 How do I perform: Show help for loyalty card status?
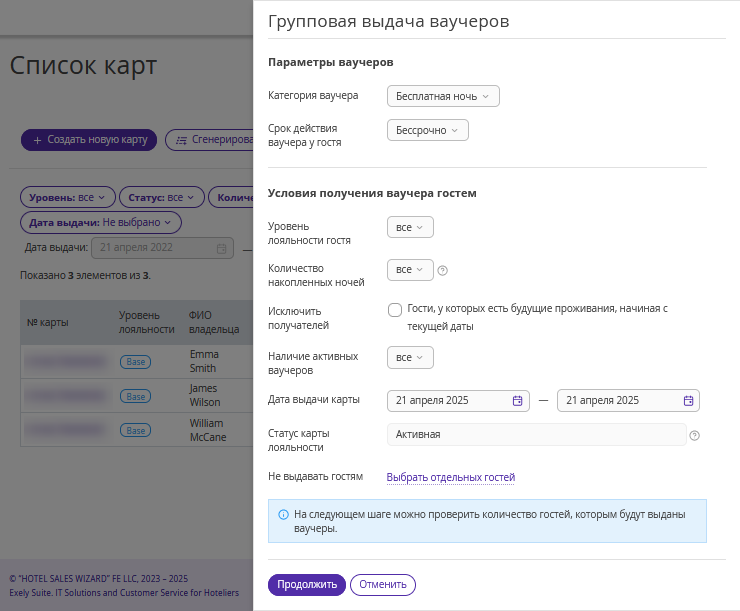coord(694,435)
